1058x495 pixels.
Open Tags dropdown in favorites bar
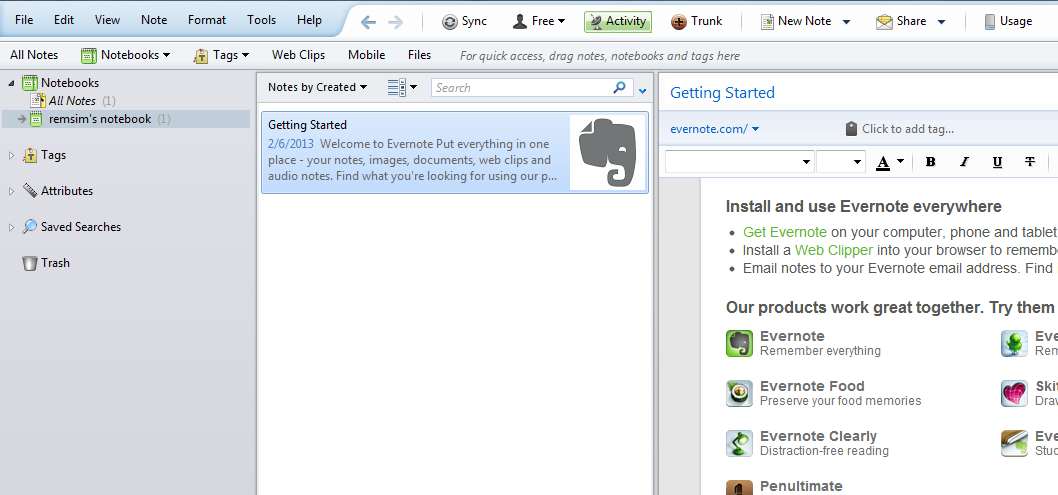coord(221,55)
